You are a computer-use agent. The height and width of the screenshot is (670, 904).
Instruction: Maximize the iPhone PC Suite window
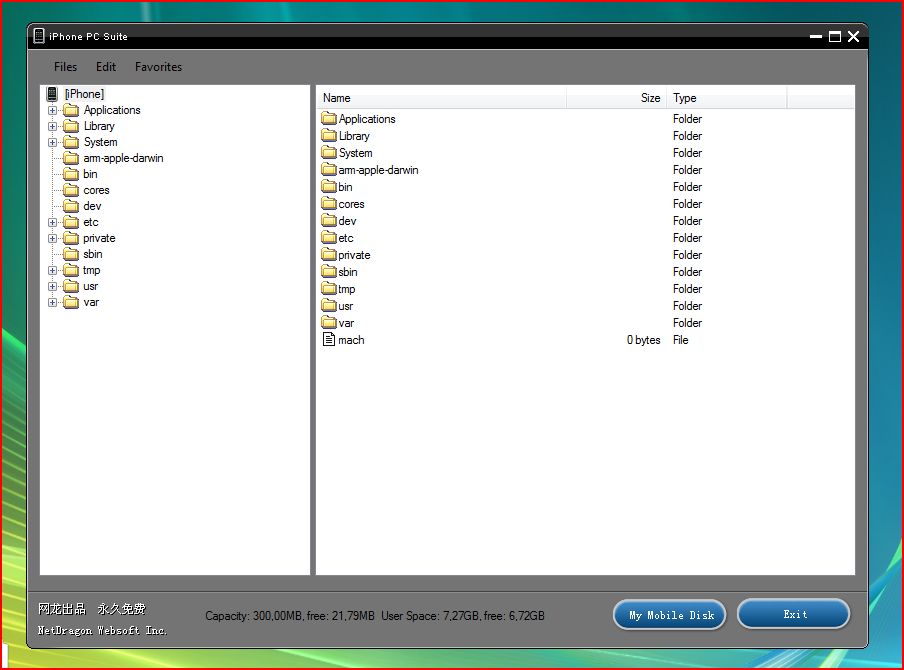point(835,36)
